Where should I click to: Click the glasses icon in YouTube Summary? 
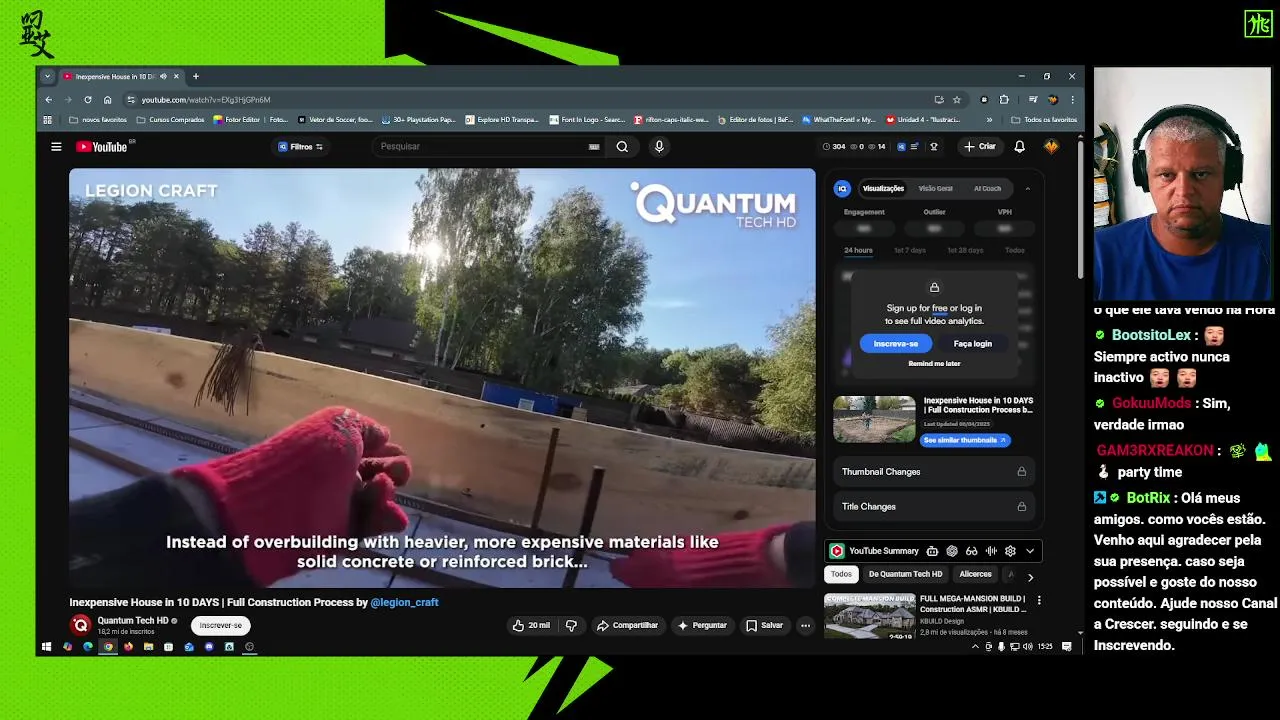(x=971, y=551)
